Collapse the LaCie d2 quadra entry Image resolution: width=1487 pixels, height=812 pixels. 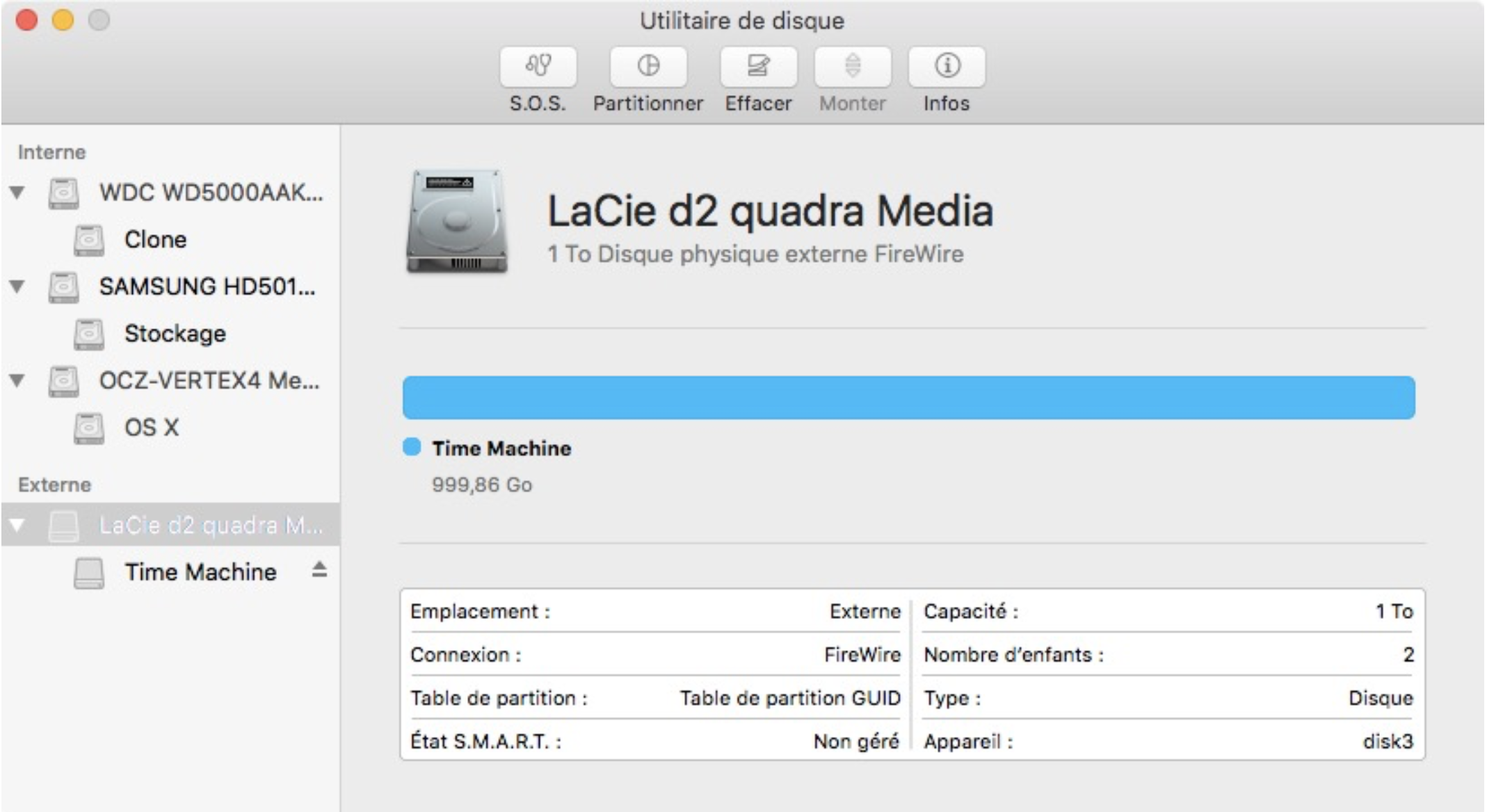click(x=17, y=525)
